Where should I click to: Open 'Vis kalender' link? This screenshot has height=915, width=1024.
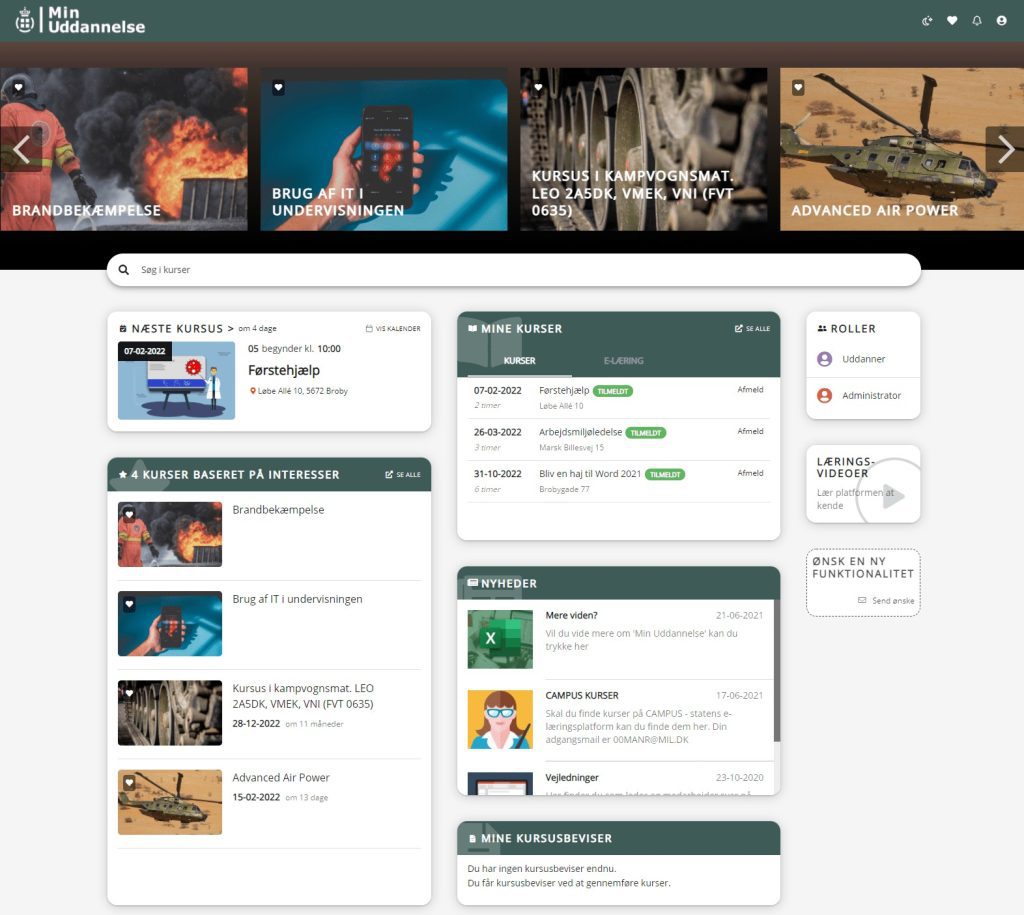point(393,329)
